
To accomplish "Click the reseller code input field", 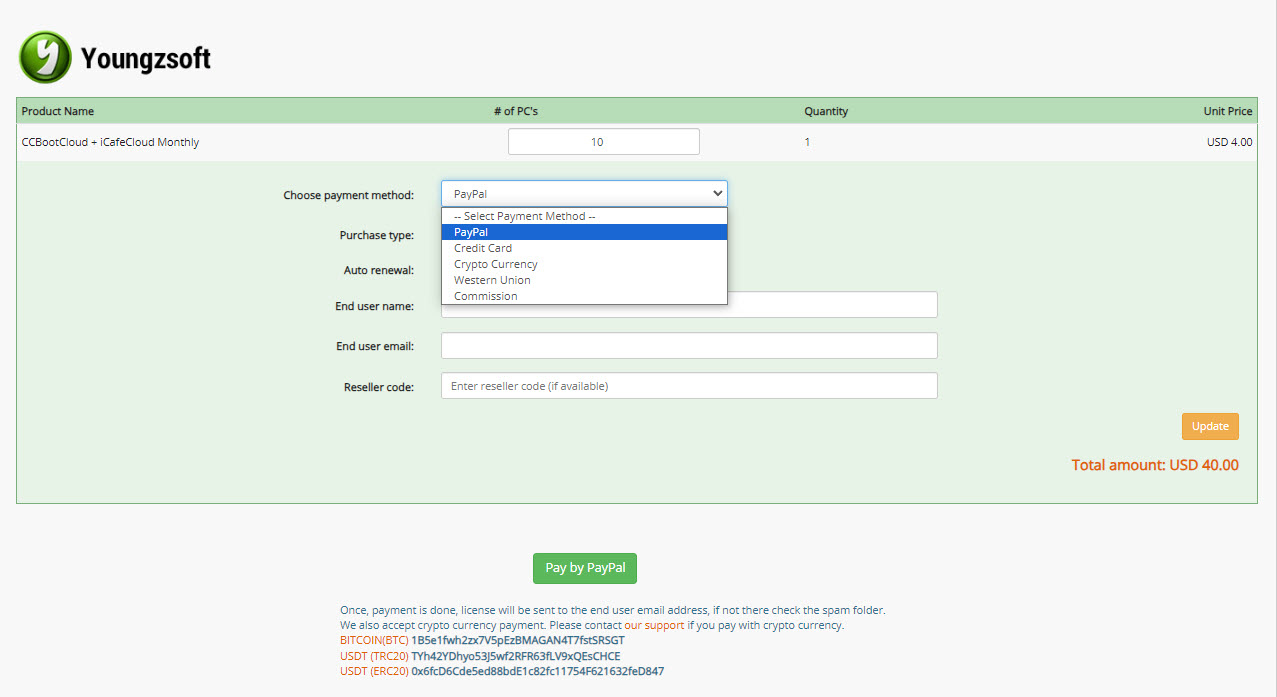I will coord(689,385).
